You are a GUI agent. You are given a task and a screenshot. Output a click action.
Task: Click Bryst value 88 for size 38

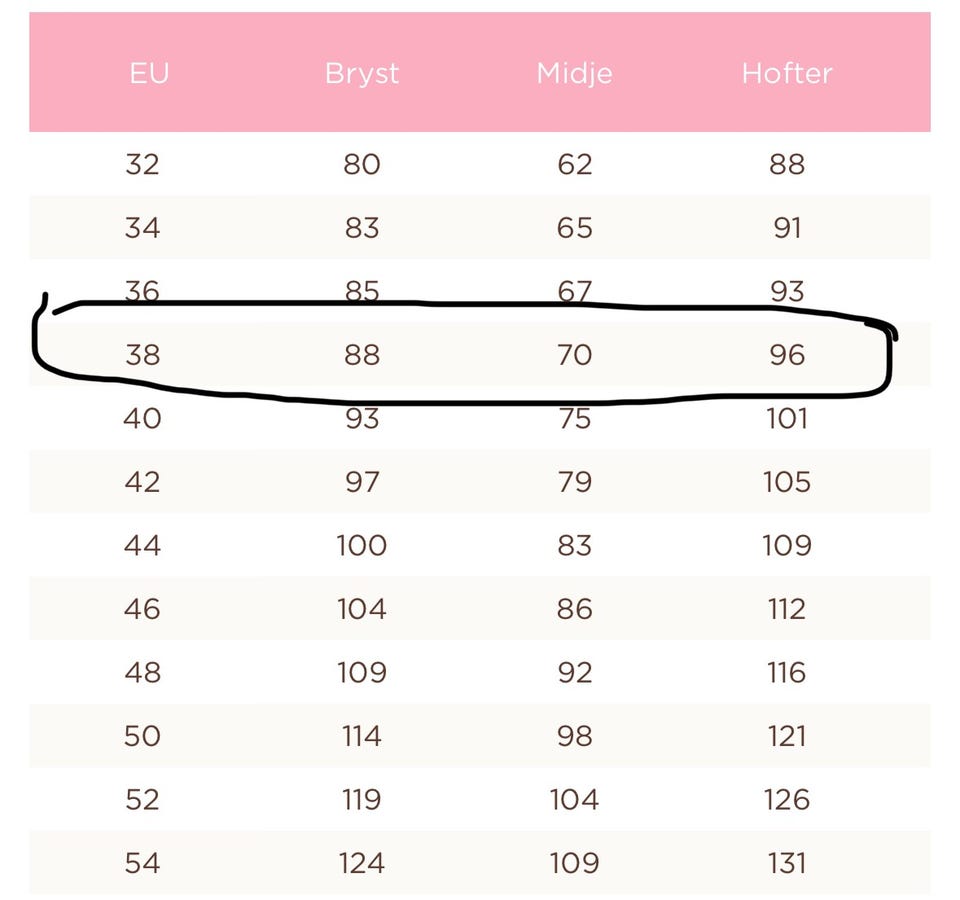point(362,355)
